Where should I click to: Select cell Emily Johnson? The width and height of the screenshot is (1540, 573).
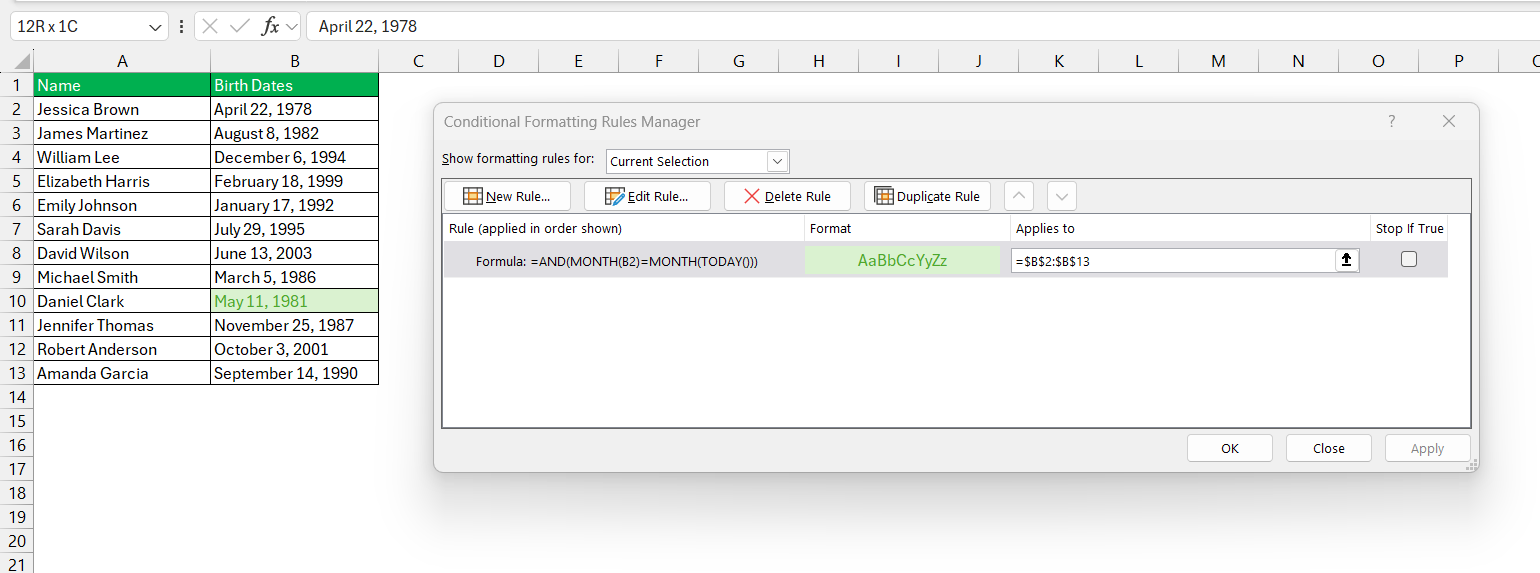122,205
